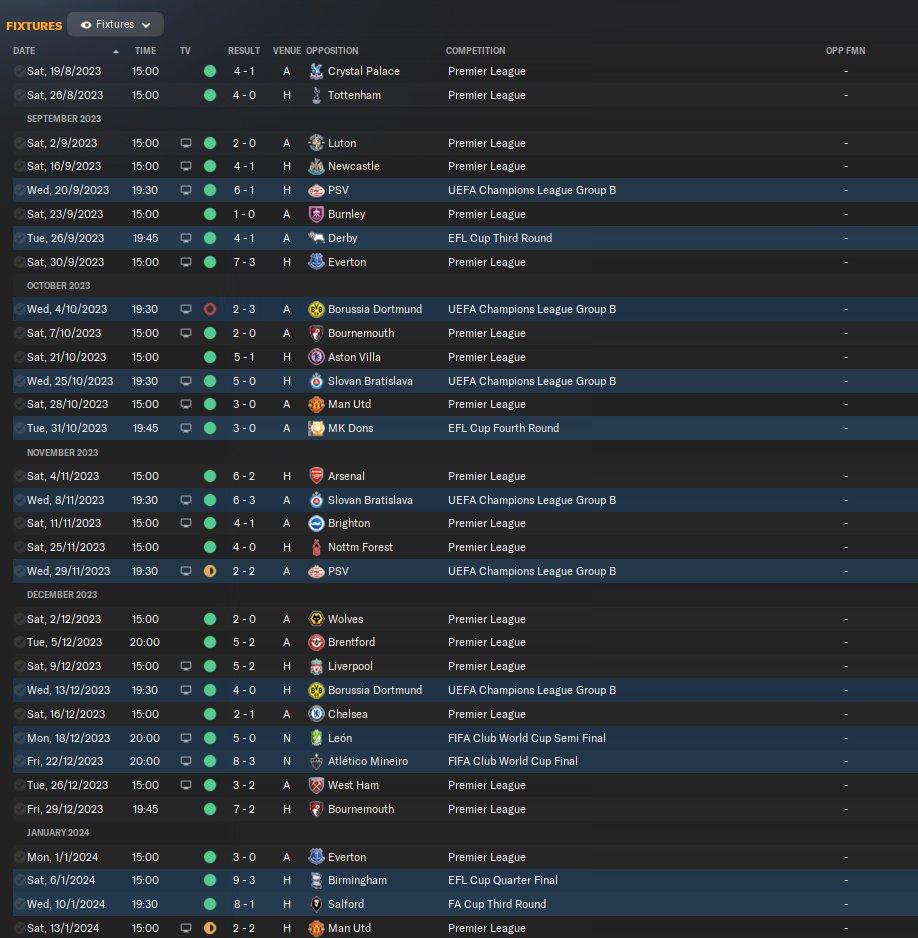Click the Nottm Forest club badge
The height and width of the screenshot is (938, 918).
(316, 547)
